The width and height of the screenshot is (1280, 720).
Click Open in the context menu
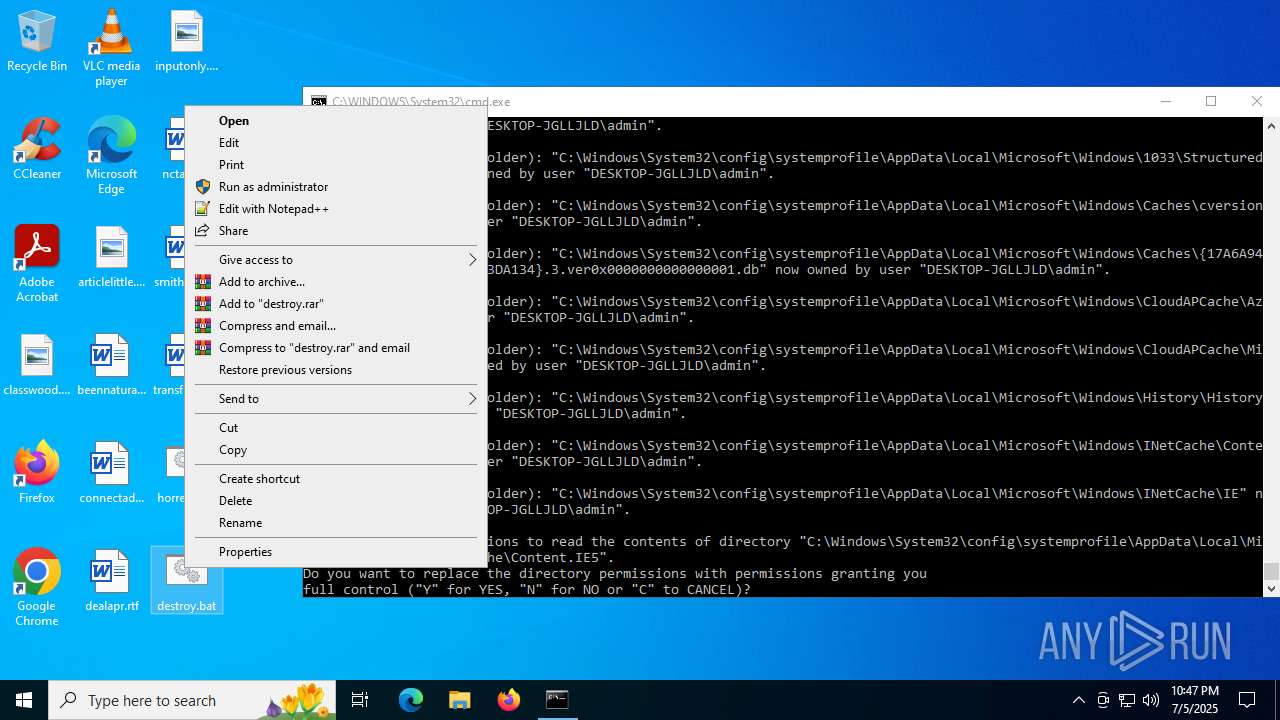pos(336,121)
